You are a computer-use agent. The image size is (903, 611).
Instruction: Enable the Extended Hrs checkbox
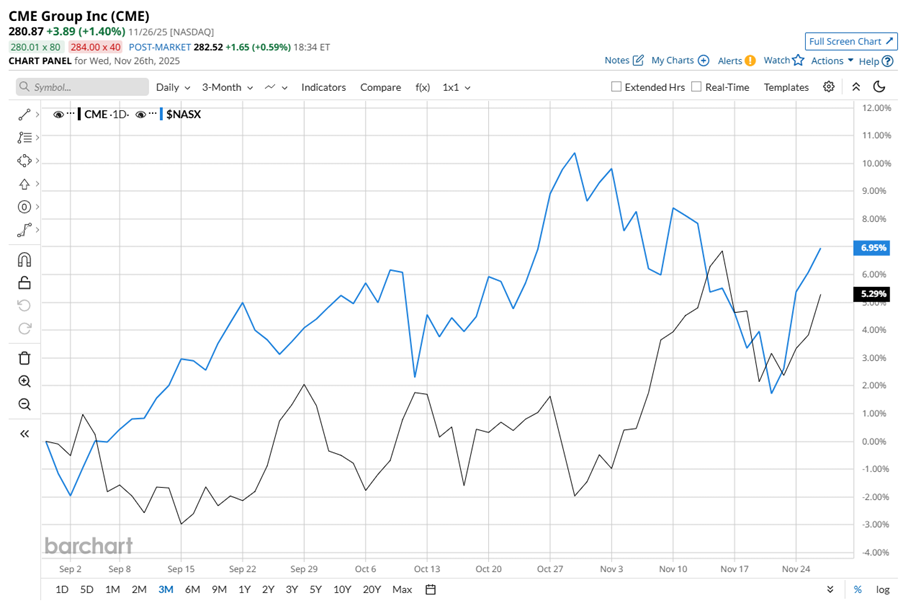pyautogui.click(x=616, y=86)
